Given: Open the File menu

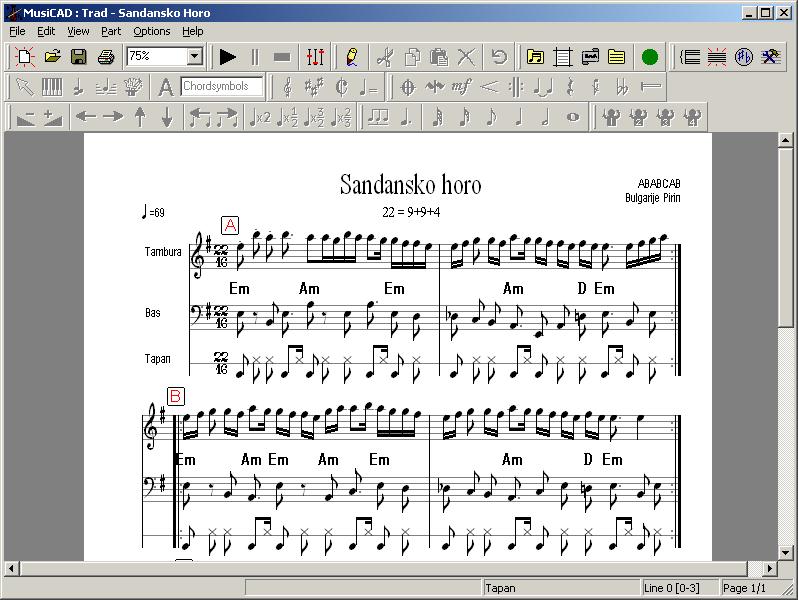Looking at the screenshot, I should coord(17,31).
